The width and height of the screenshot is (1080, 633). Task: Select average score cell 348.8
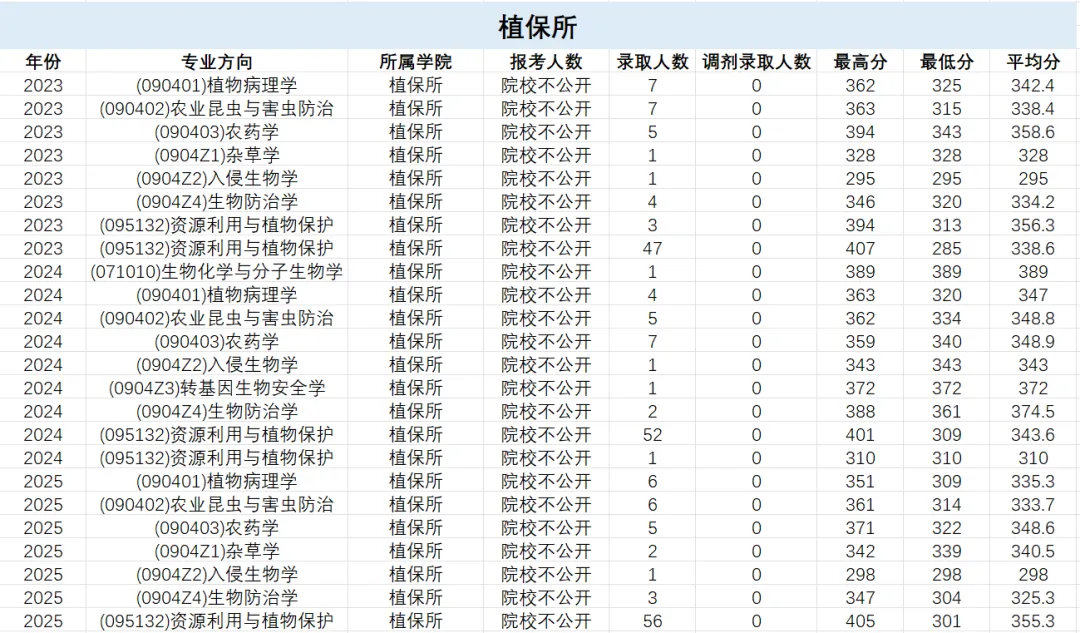pos(1033,318)
